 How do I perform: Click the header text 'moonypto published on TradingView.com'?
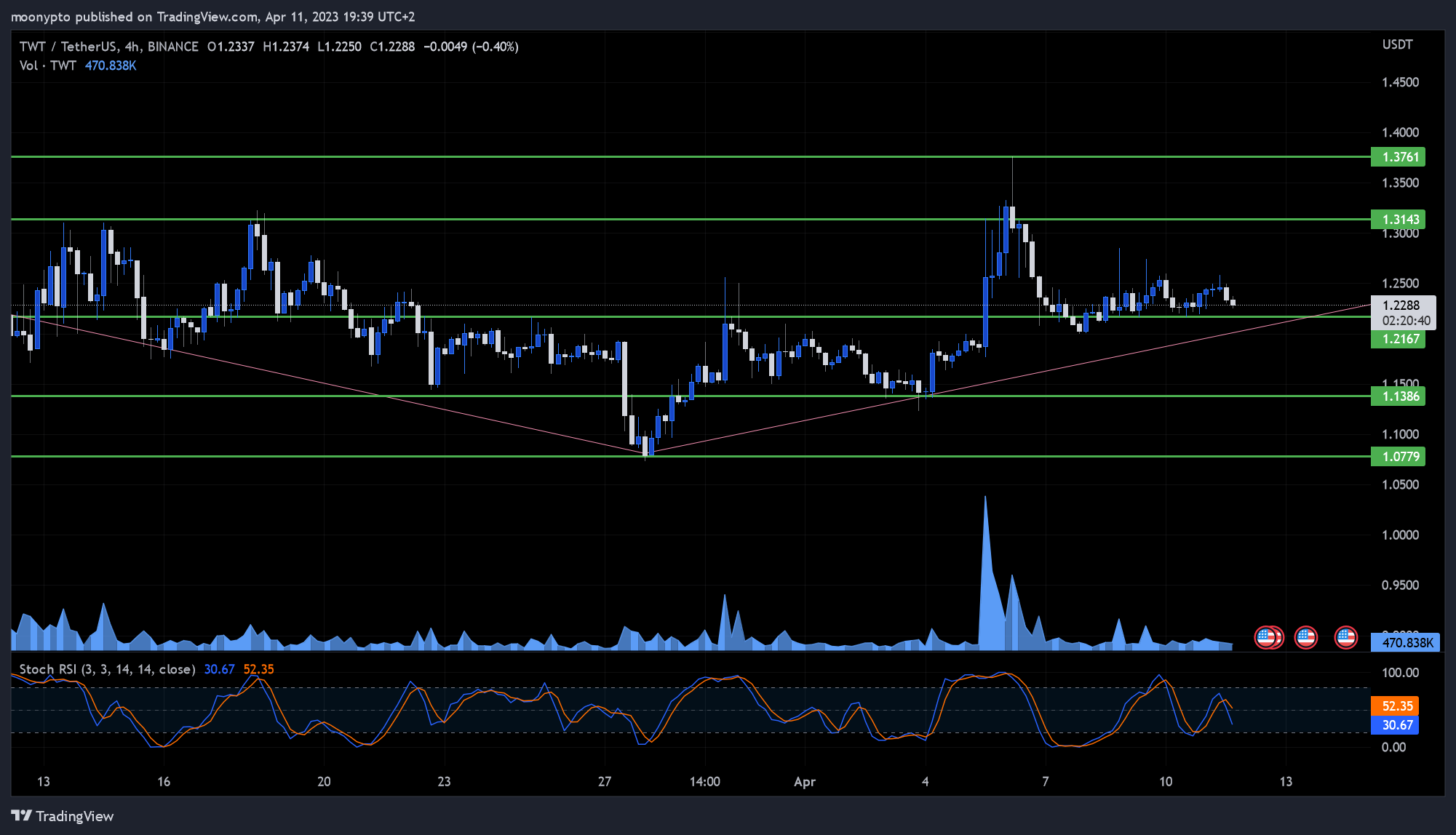[135, 17]
